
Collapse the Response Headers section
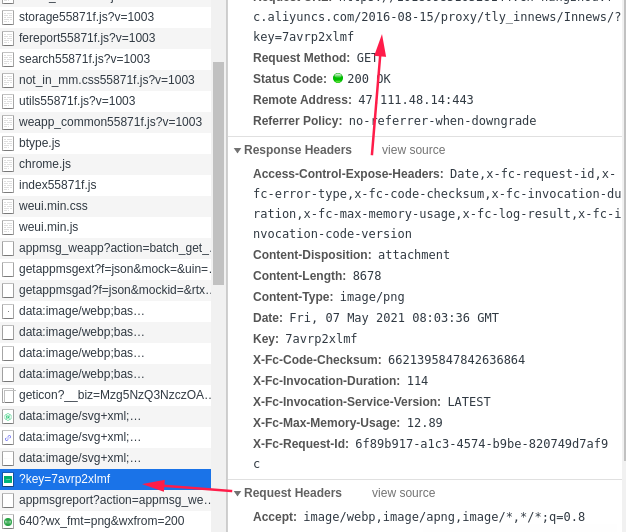237,150
